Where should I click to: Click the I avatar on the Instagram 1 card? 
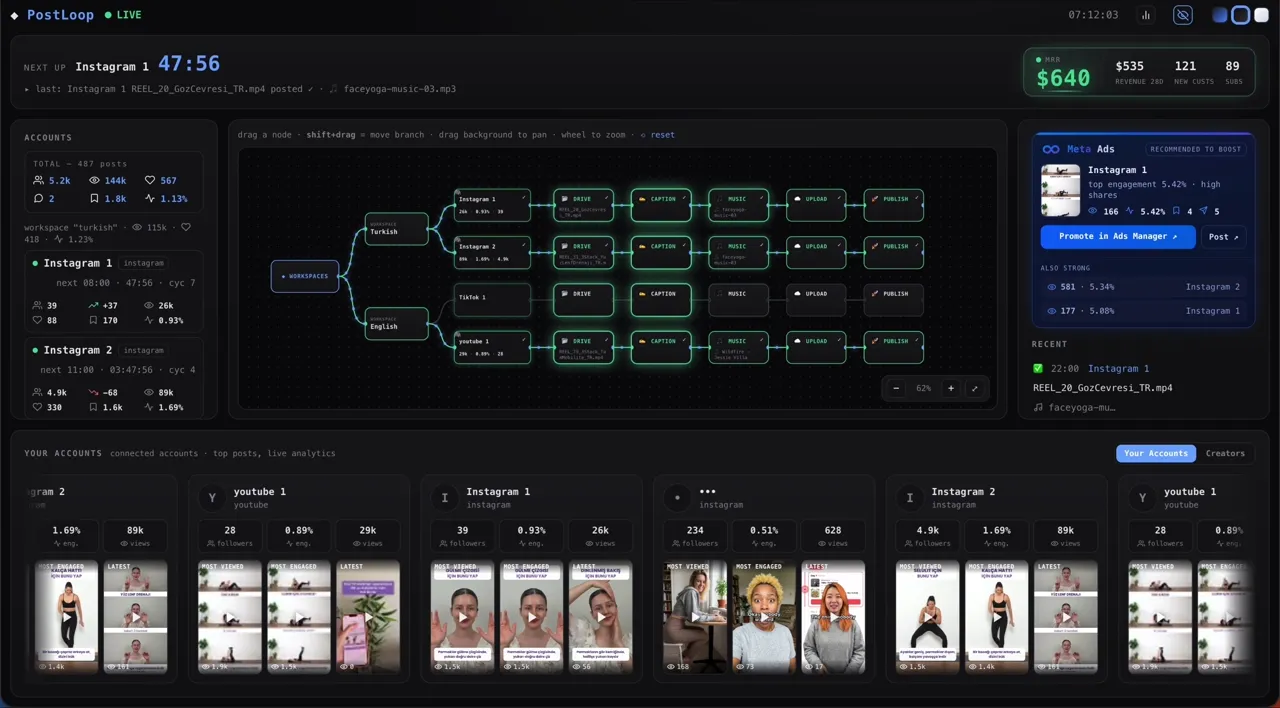coord(444,497)
